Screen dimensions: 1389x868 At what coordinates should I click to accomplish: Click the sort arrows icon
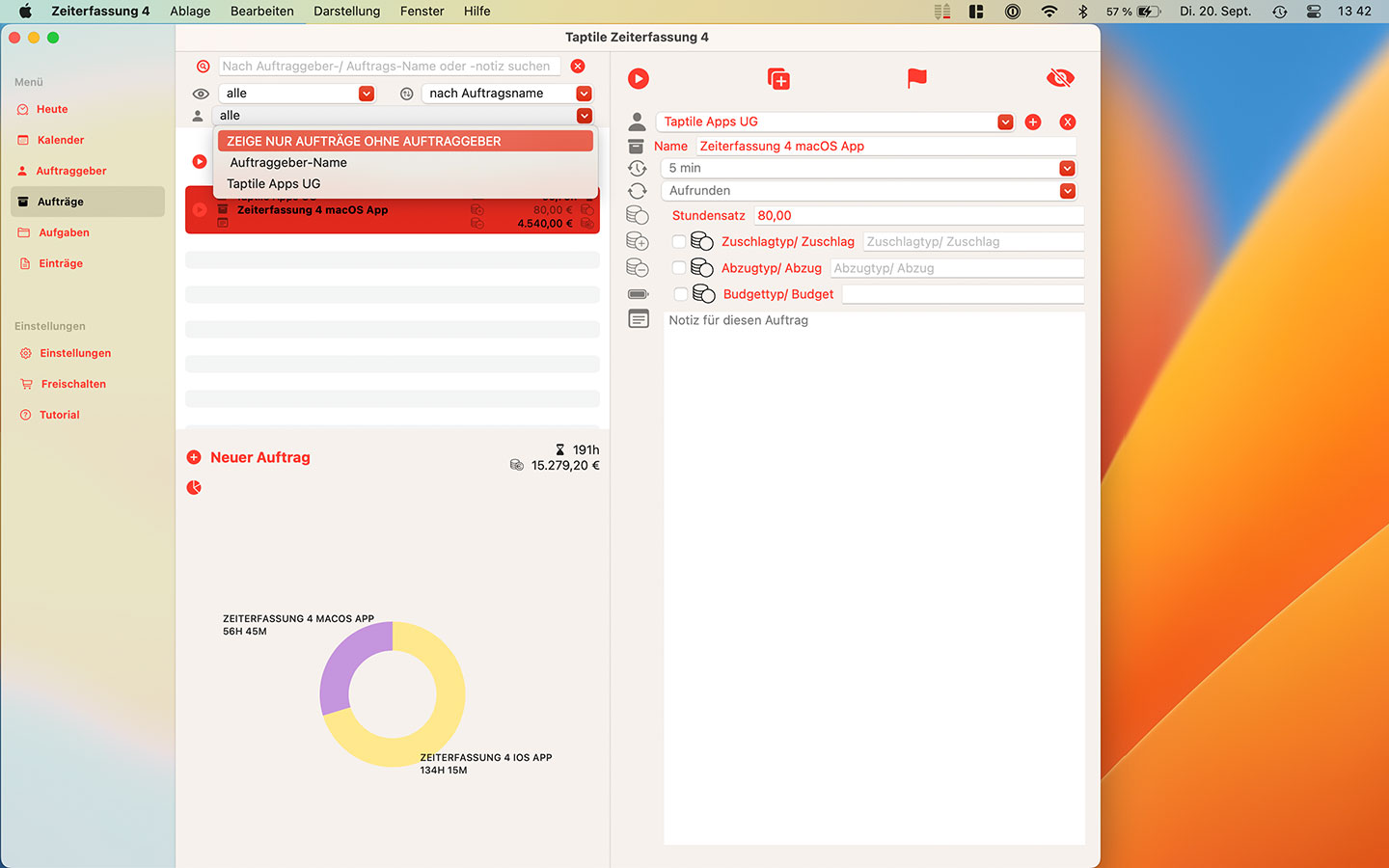click(x=407, y=94)
